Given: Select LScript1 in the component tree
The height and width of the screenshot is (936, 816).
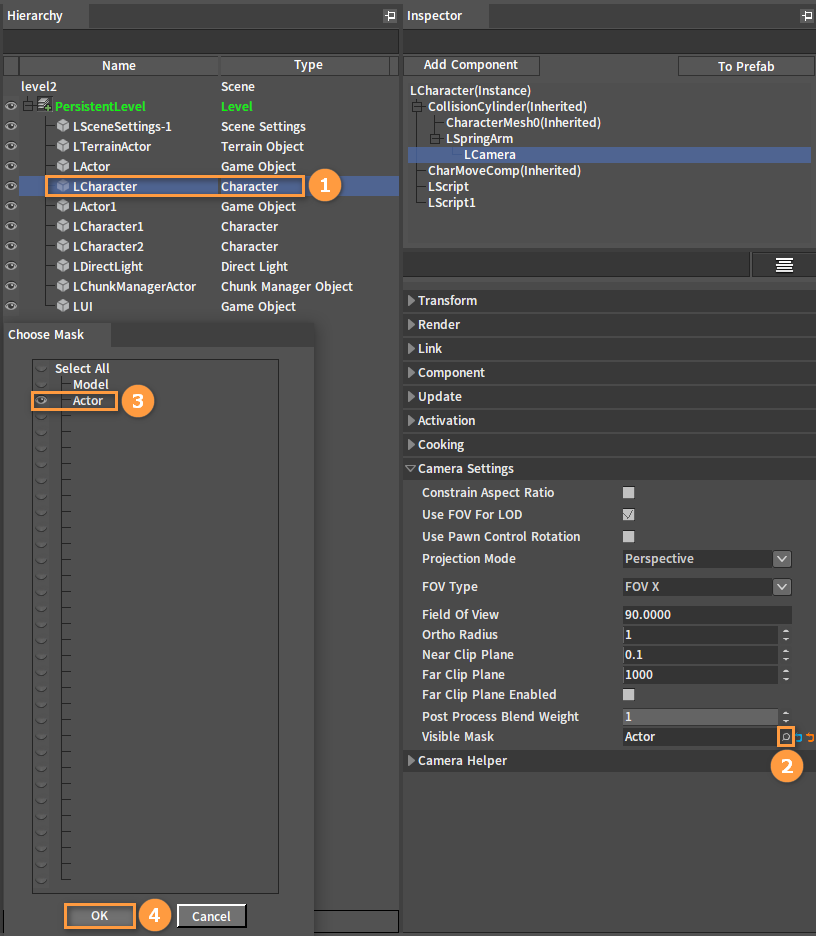Looking at the screenshot, I should tap(451, 203).
